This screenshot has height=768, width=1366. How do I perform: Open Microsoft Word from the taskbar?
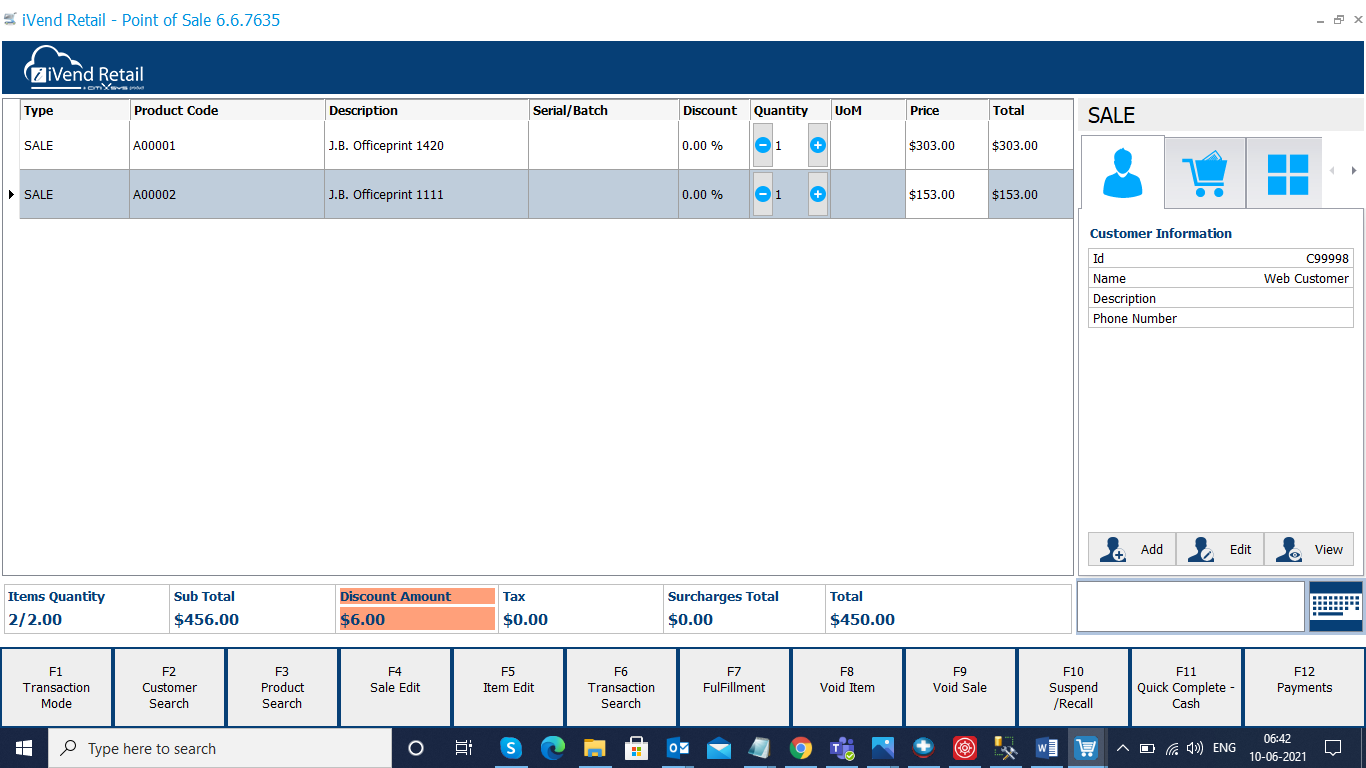click(x=1047, y=748)
